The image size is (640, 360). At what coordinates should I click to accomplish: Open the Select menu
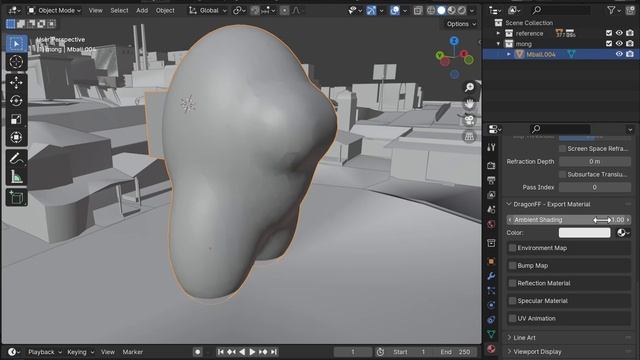tap(119, 10)
